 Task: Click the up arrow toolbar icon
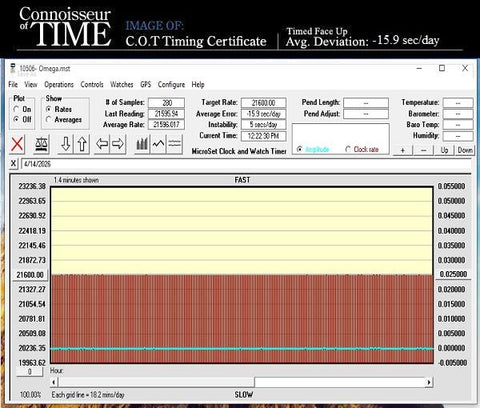coord(82,144)
